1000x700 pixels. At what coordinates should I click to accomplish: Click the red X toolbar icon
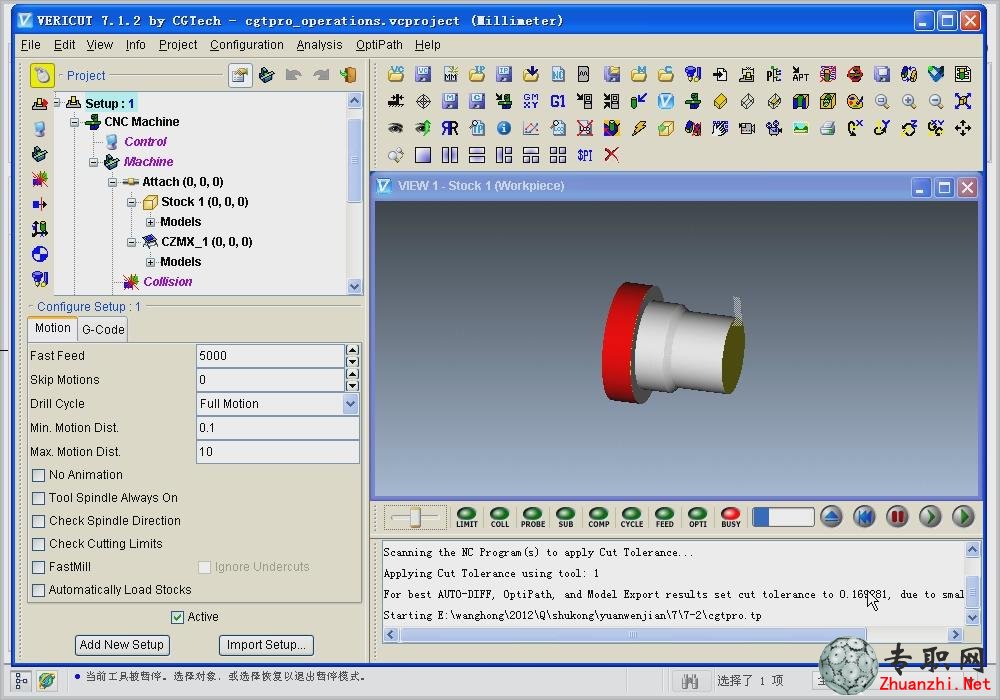coord(612,155)
